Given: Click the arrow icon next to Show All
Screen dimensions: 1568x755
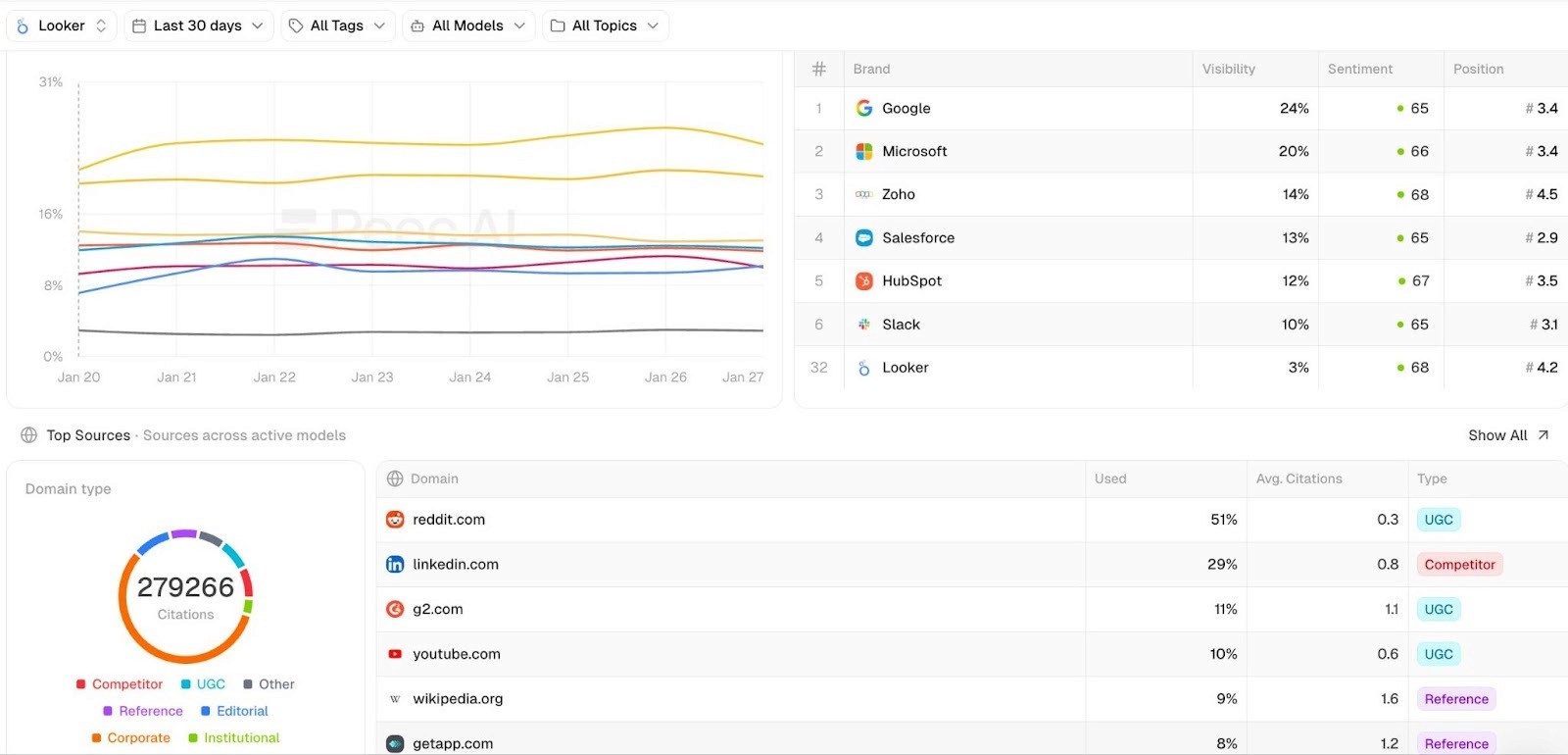Looking at the screenshot, I should tap(1543, 435).
